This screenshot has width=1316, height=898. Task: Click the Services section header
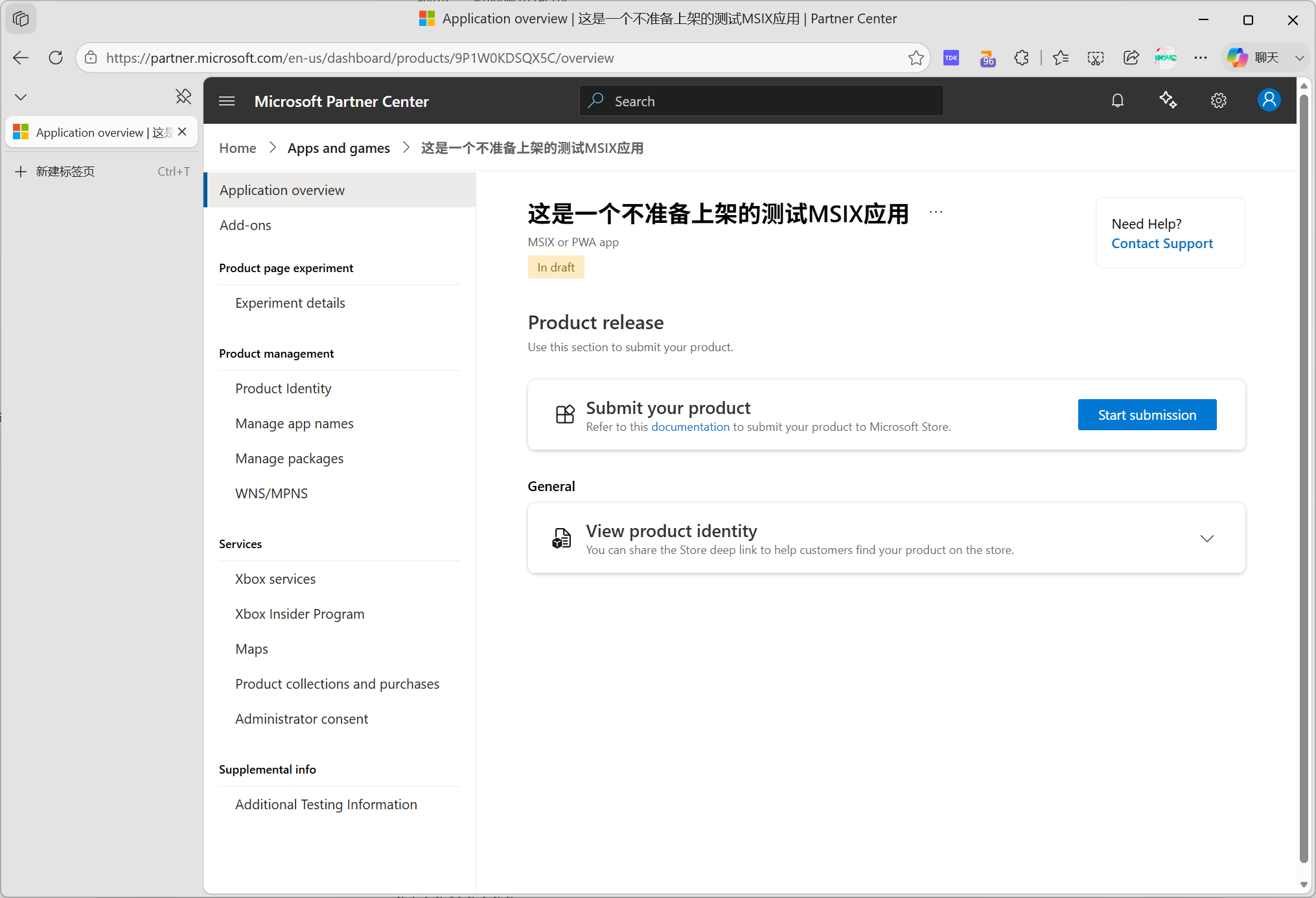(x=240, y=544)
